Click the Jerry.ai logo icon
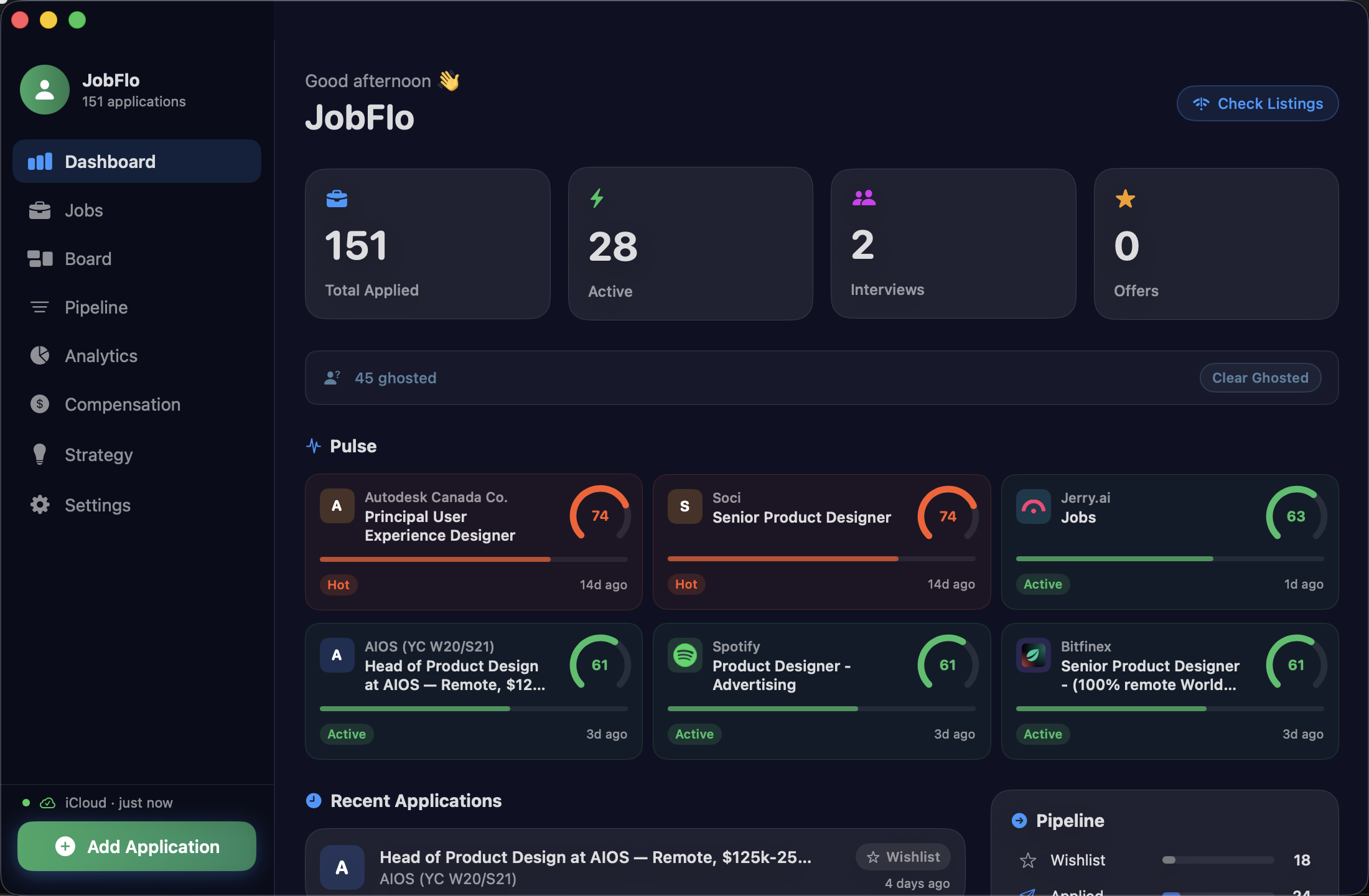1369x896 pixels. tap(1034, 506)
